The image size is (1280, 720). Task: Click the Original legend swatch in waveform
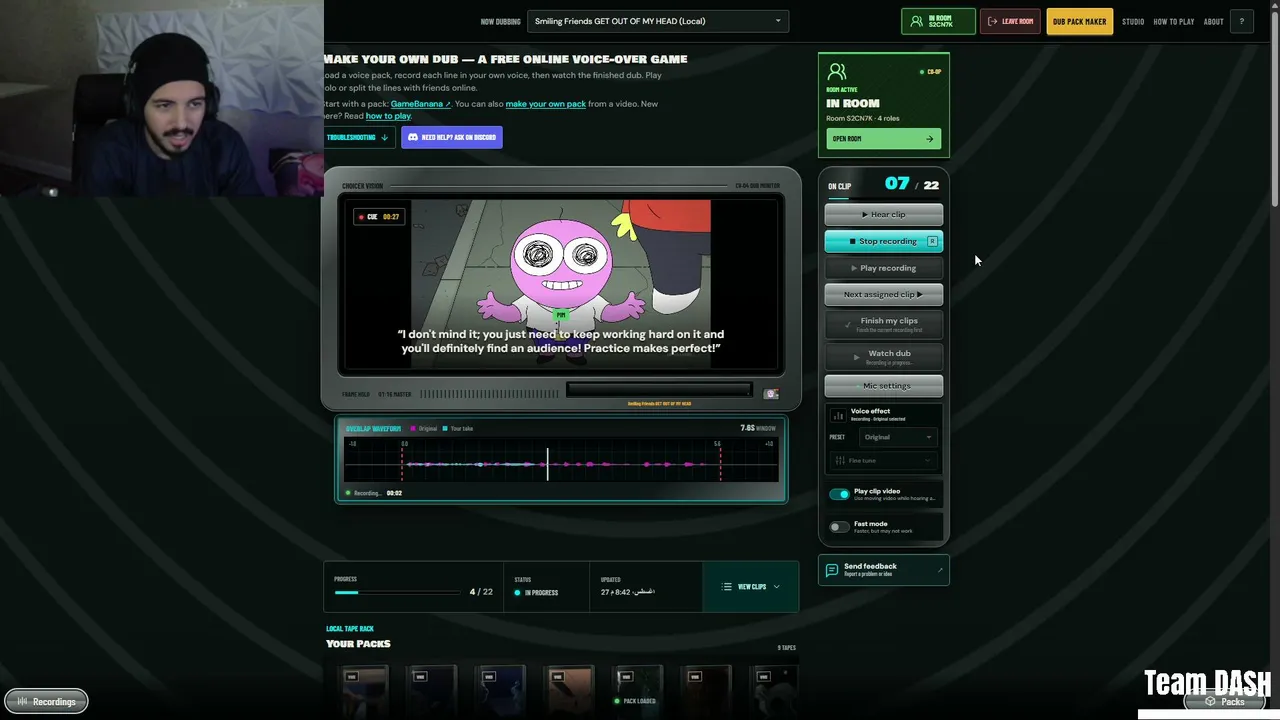[413, 429]
